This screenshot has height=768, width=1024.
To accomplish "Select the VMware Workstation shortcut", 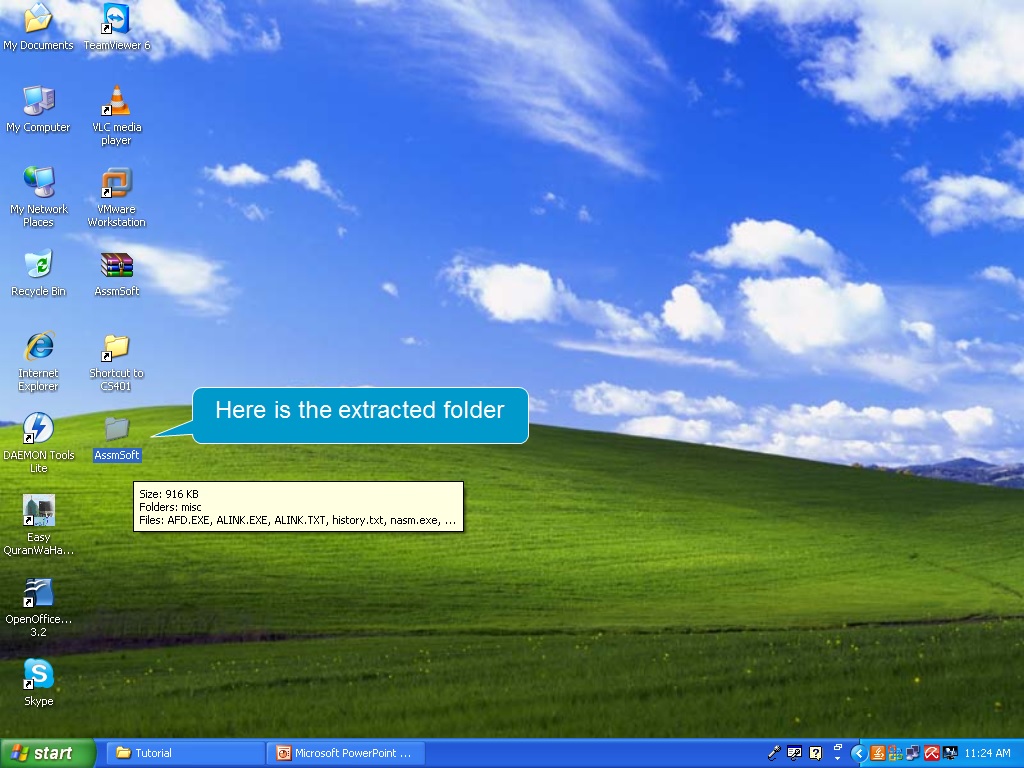I will click(x=116, y=197).
